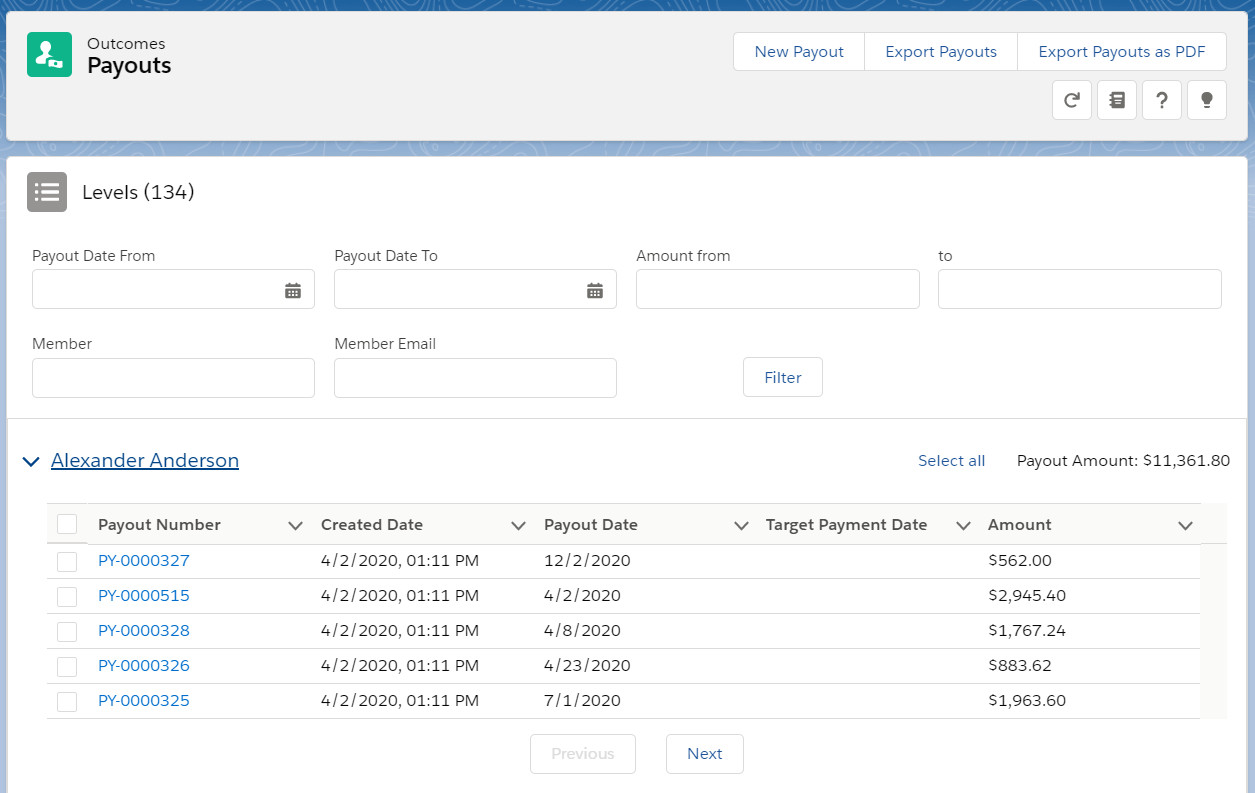
Task: Click the Previous page button
Action: (583, 754)
